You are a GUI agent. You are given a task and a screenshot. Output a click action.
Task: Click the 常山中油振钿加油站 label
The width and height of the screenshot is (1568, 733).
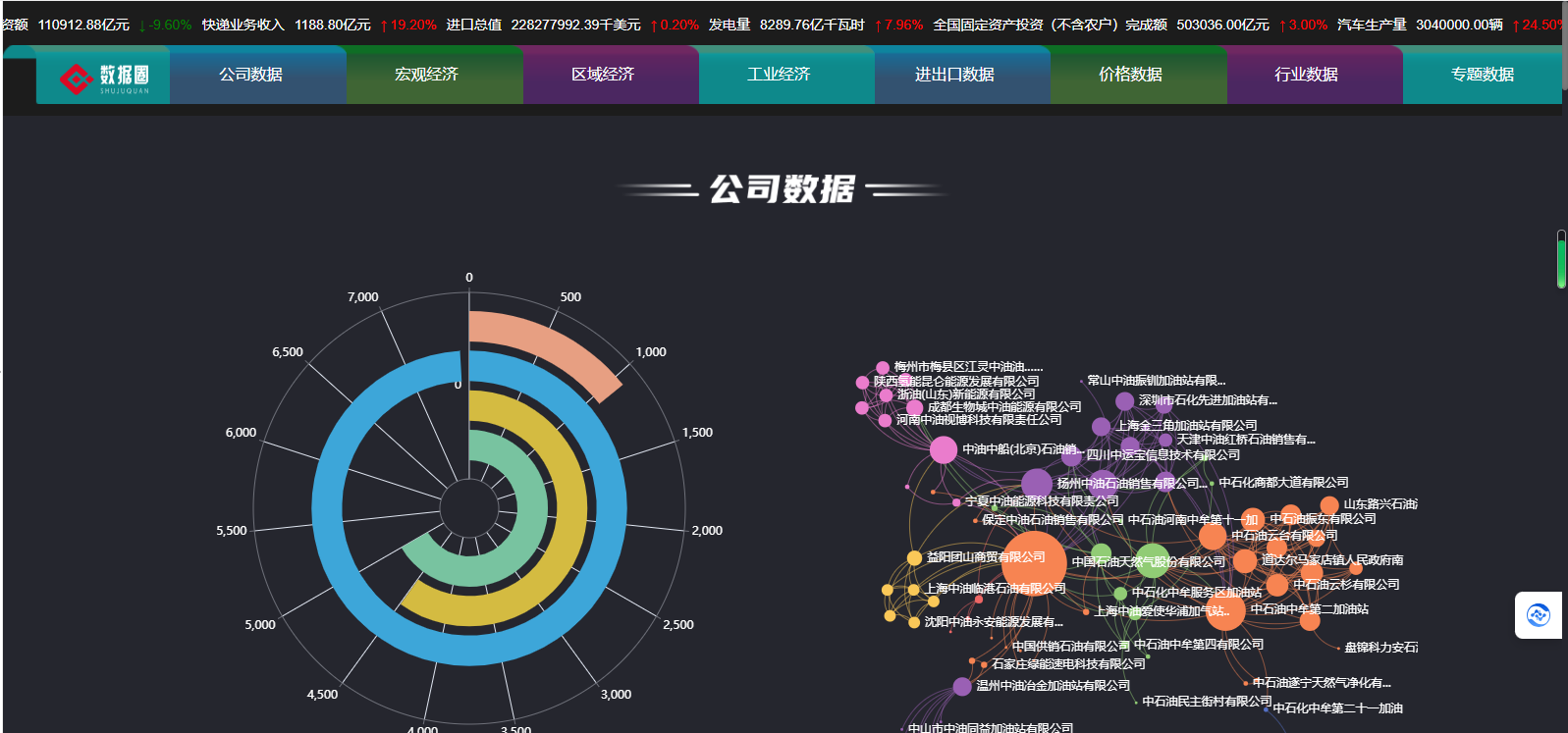pyautogui.click(x=1157, y=381)
